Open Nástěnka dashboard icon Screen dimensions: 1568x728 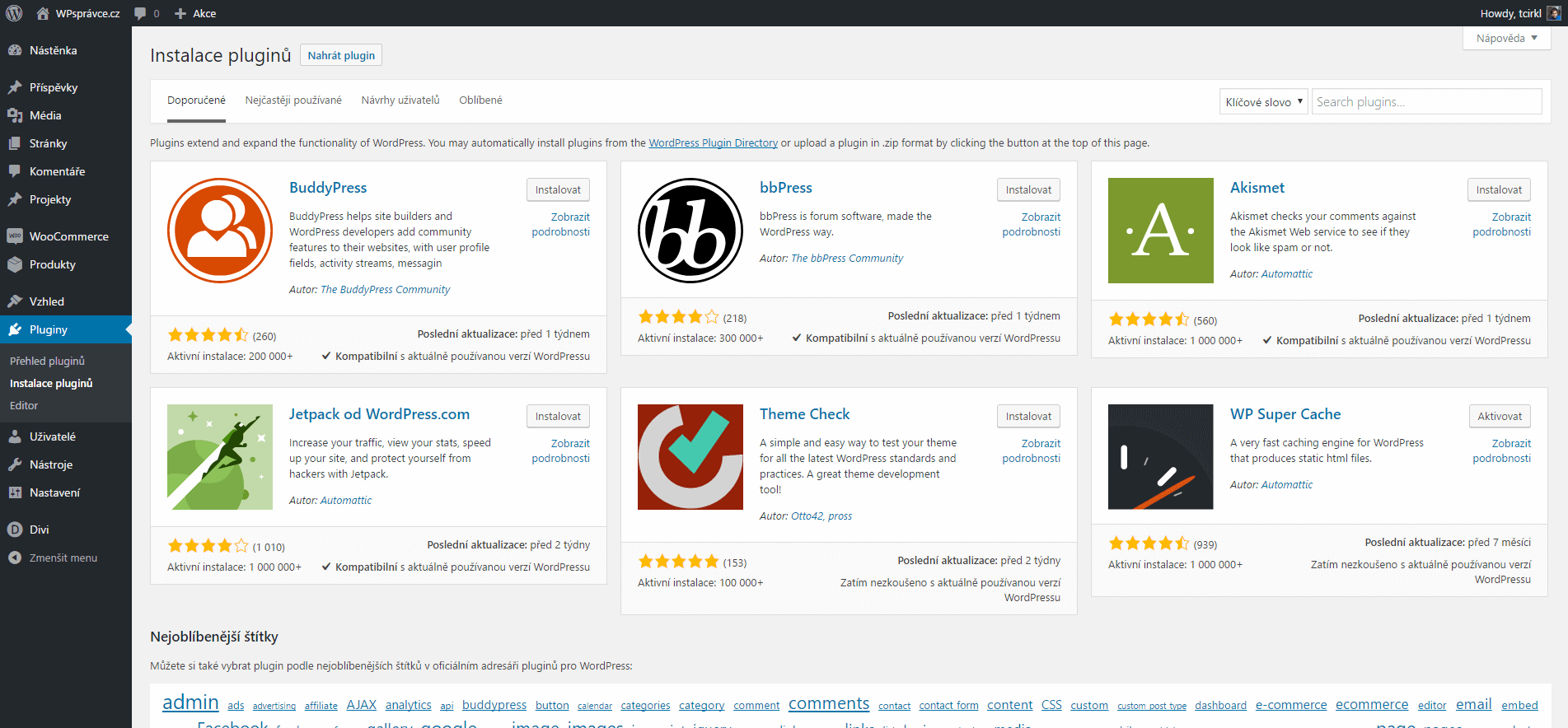[x=15, y=50]
